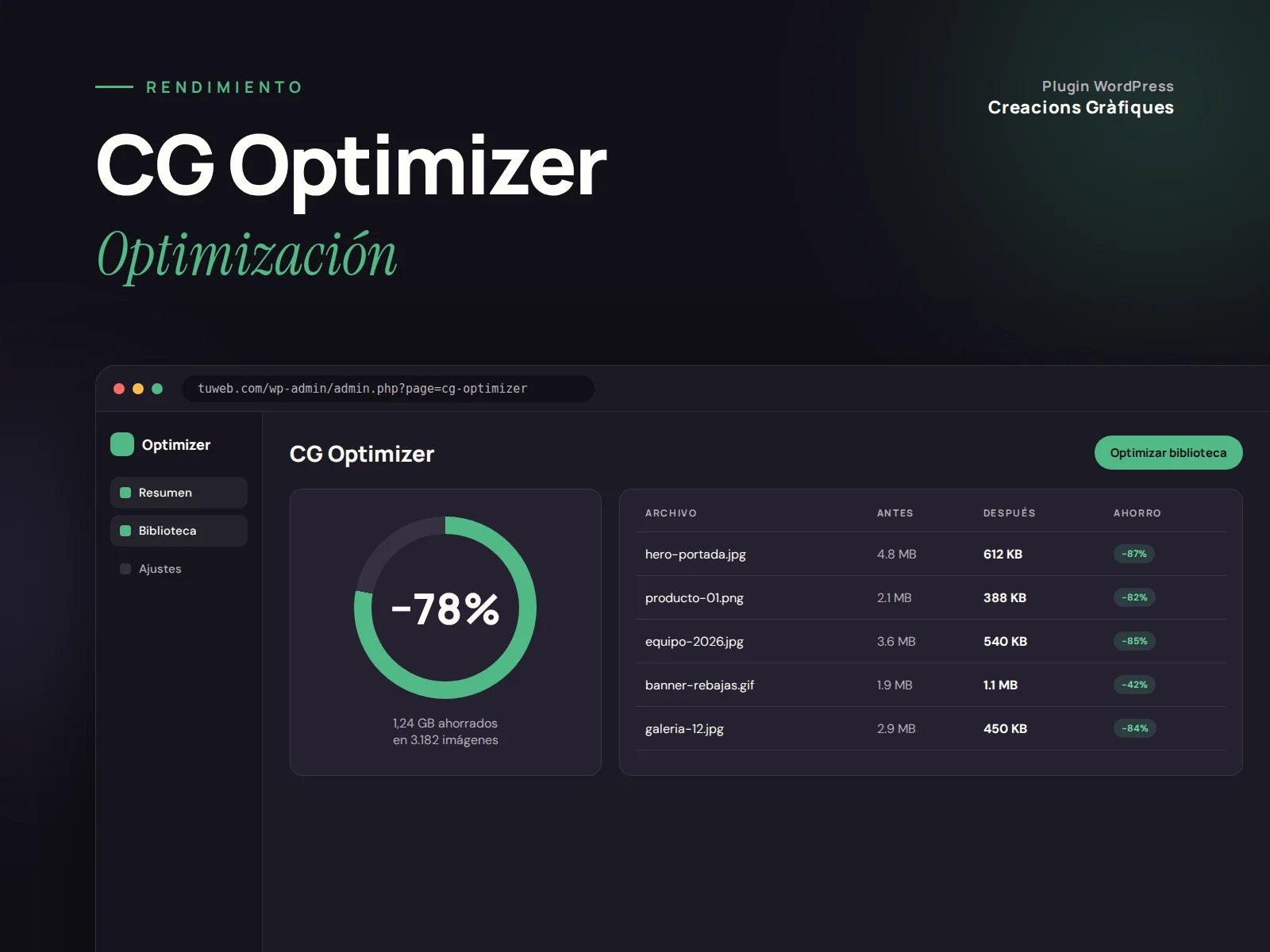Click the 4.8 MB before-size value
Viewport: 1270px width, 952px height.
[x=897, y=555]
